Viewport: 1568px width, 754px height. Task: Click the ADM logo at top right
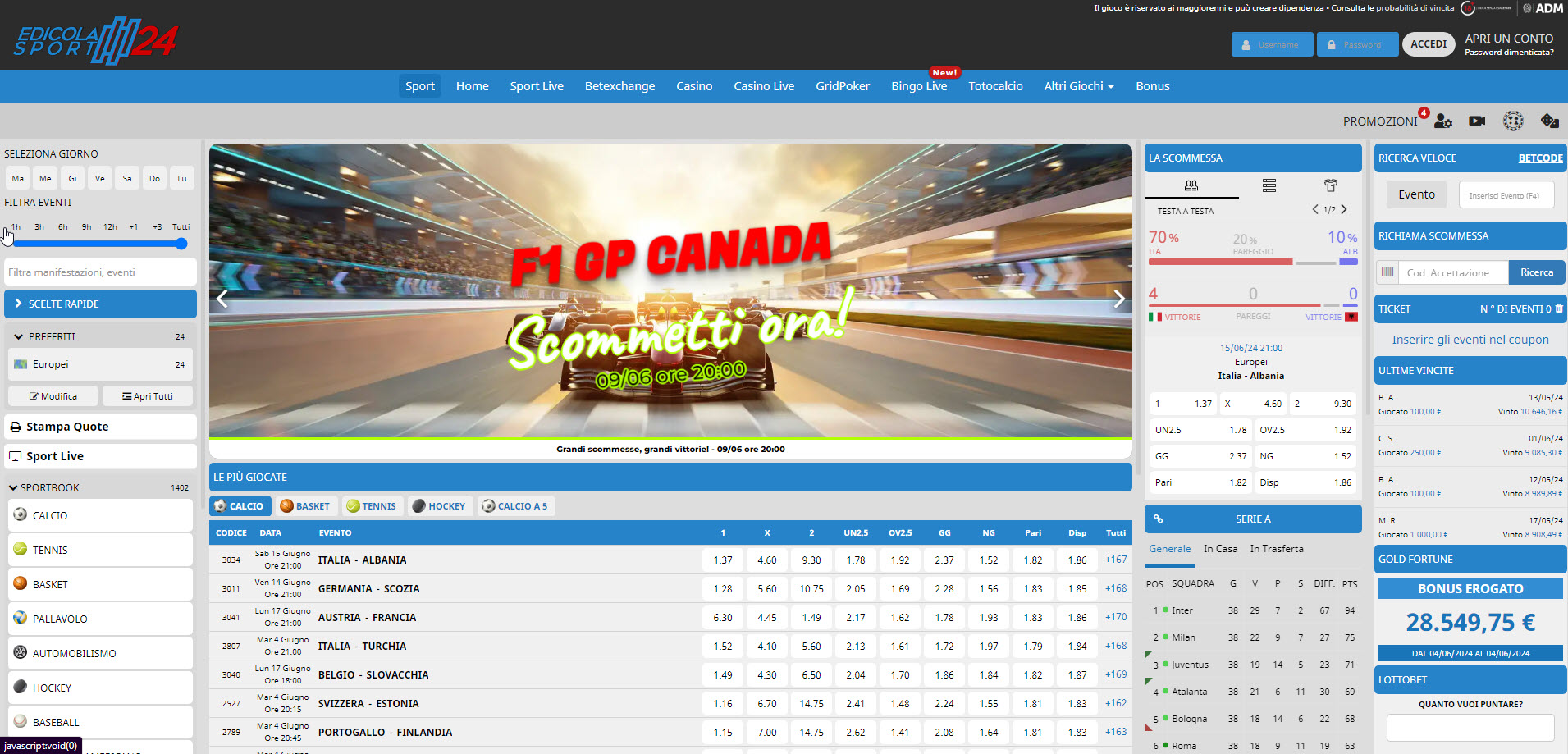click(x=1543, y=8)
